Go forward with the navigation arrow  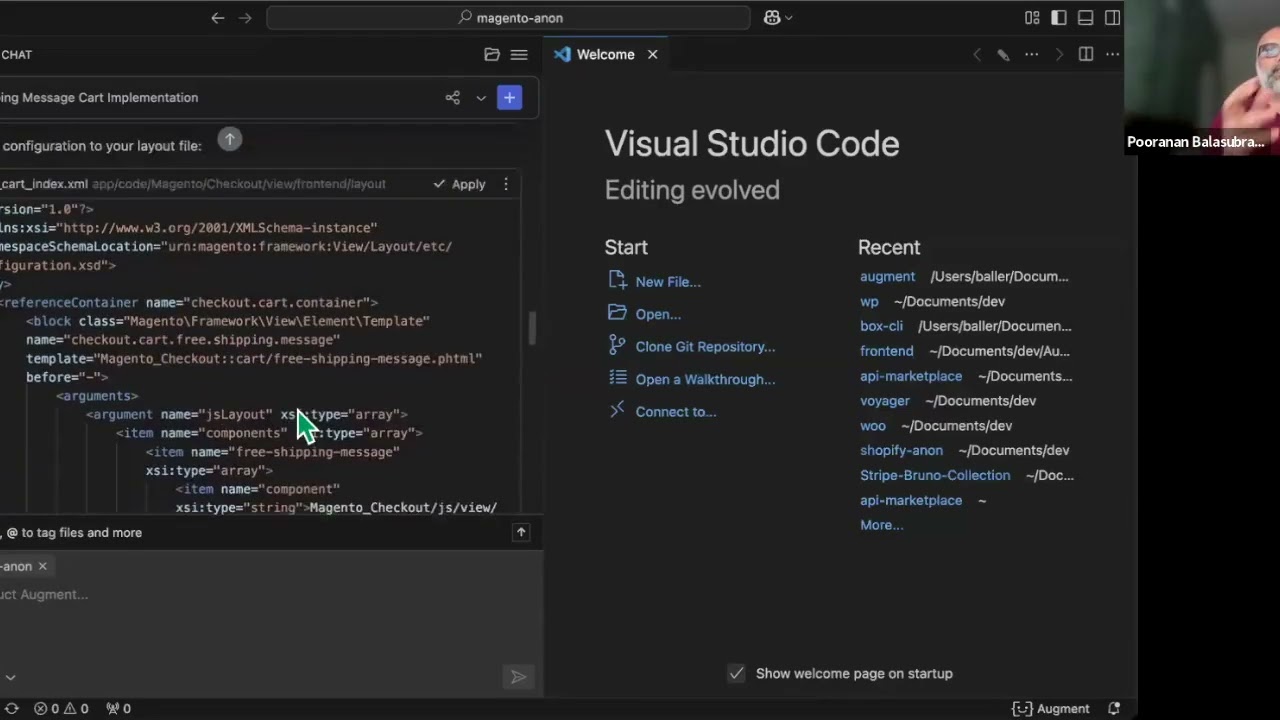pyautogui.click(x=245, y=18)
